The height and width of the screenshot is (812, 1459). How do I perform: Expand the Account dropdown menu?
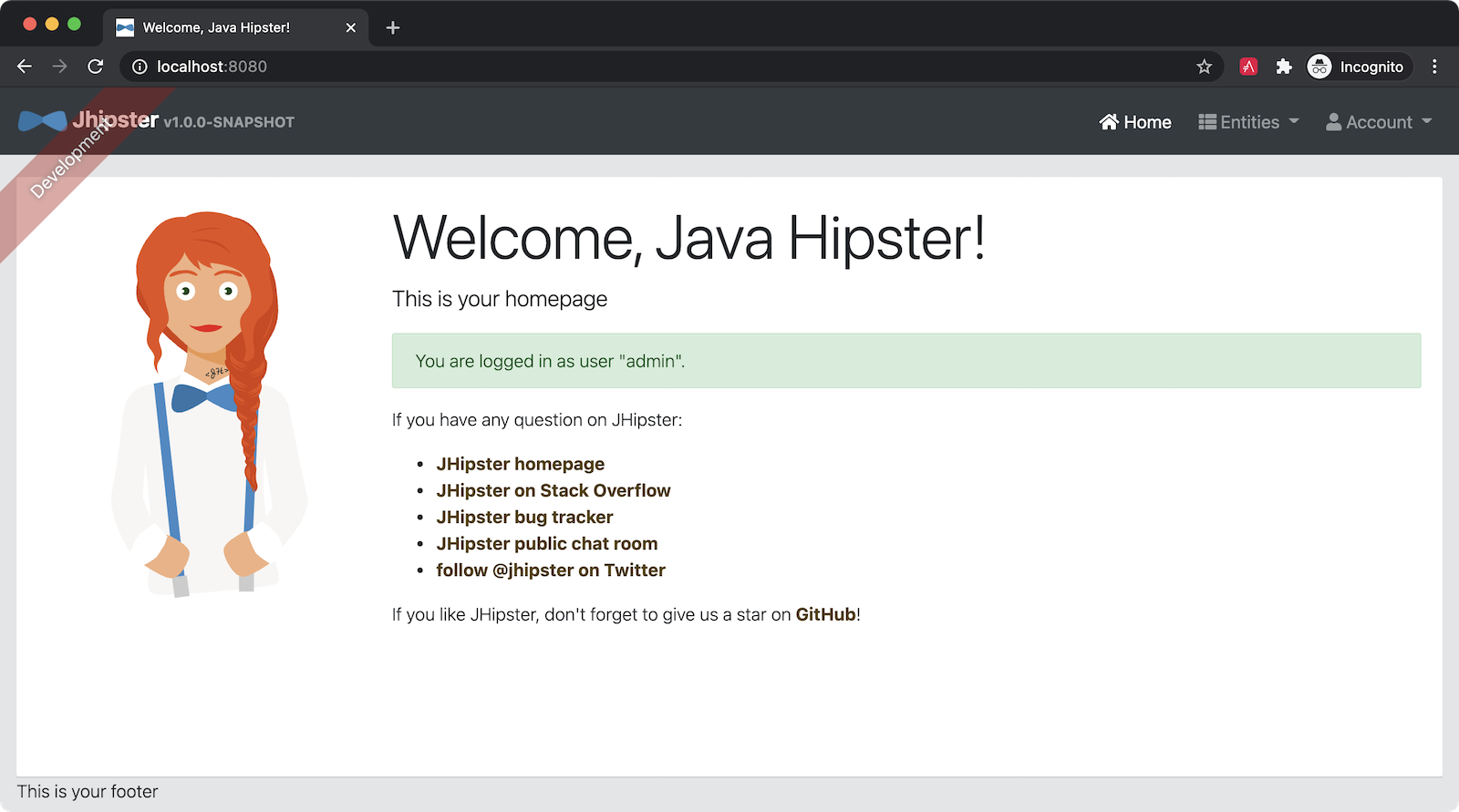point(1379,122)
